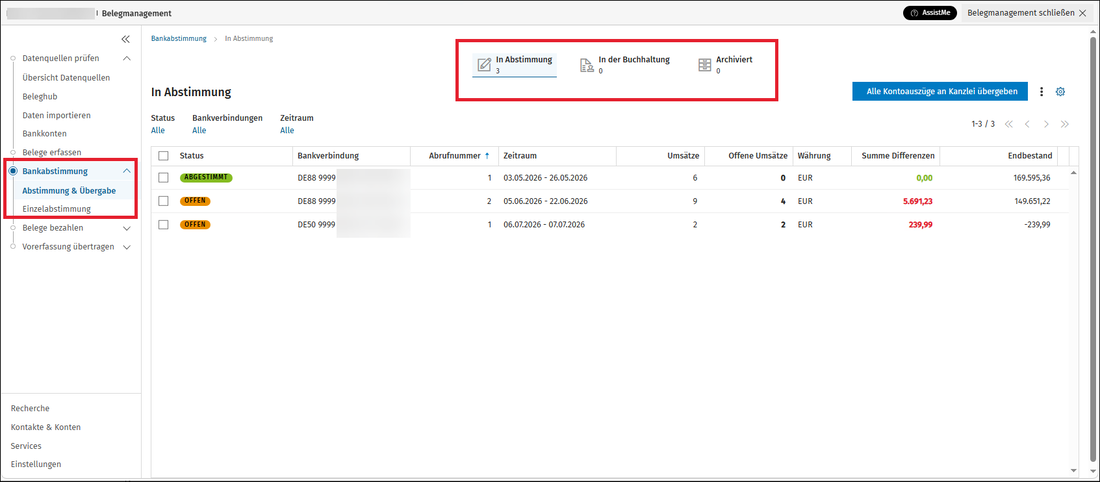Sort by Summe Differenzen column header
1100x482 pixels.
(897, 156)
